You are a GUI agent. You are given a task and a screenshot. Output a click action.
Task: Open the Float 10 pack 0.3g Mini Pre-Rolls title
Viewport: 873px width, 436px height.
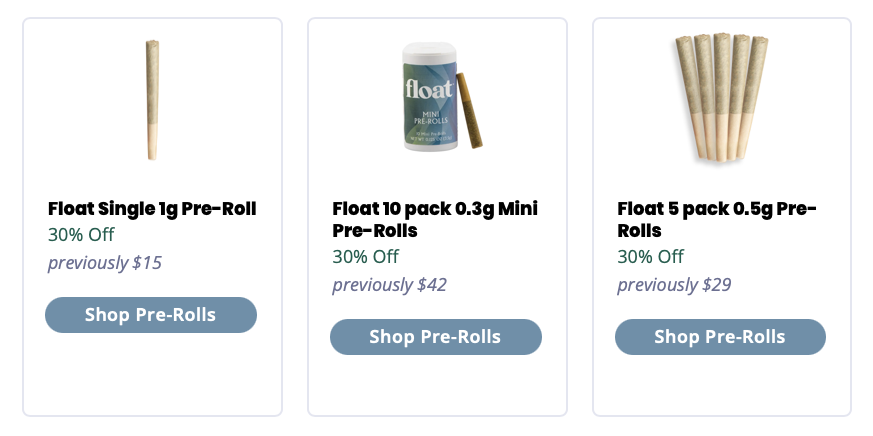435,220
